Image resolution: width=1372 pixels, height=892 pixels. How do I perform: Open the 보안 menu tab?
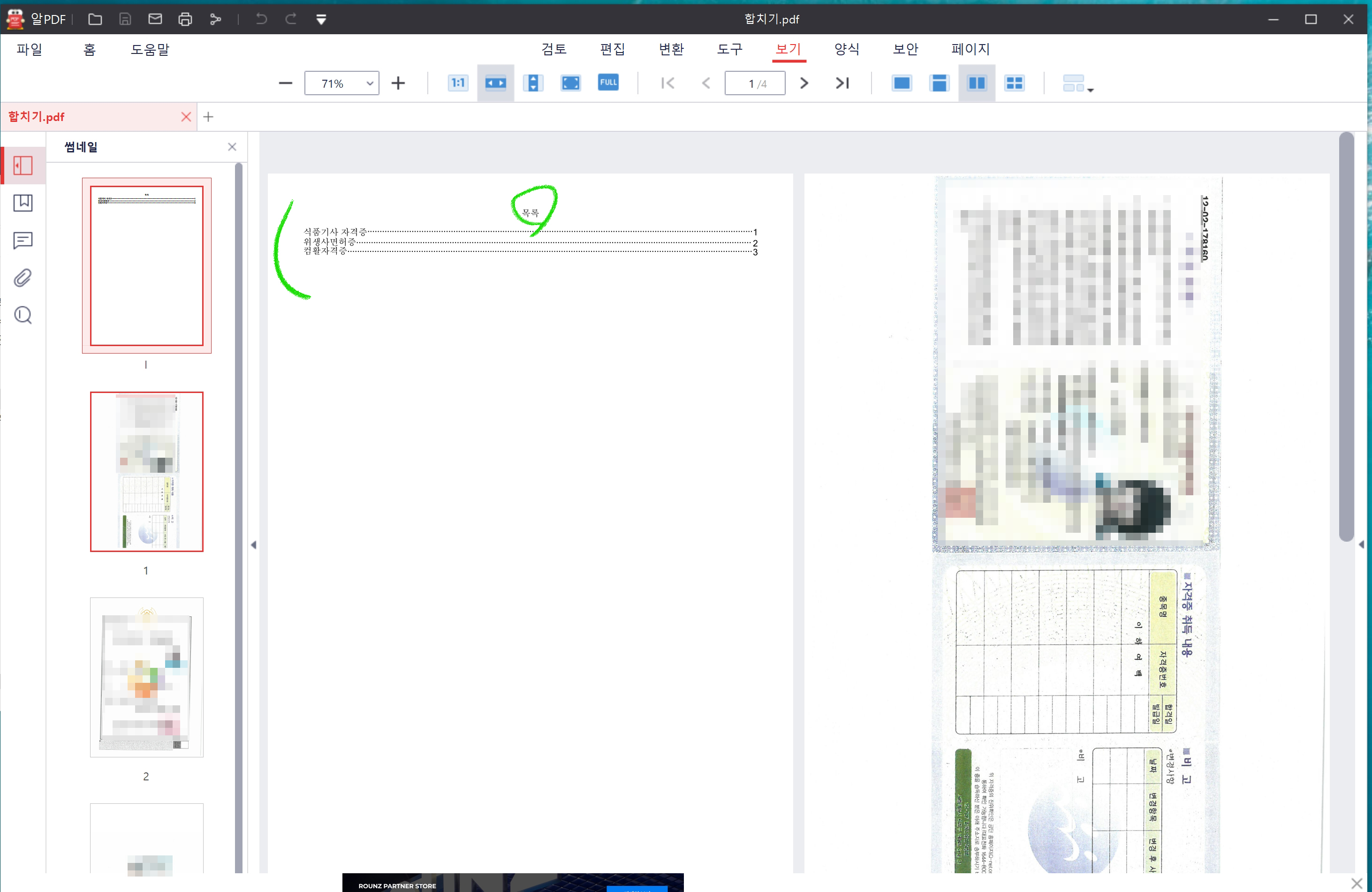[905, 49]
